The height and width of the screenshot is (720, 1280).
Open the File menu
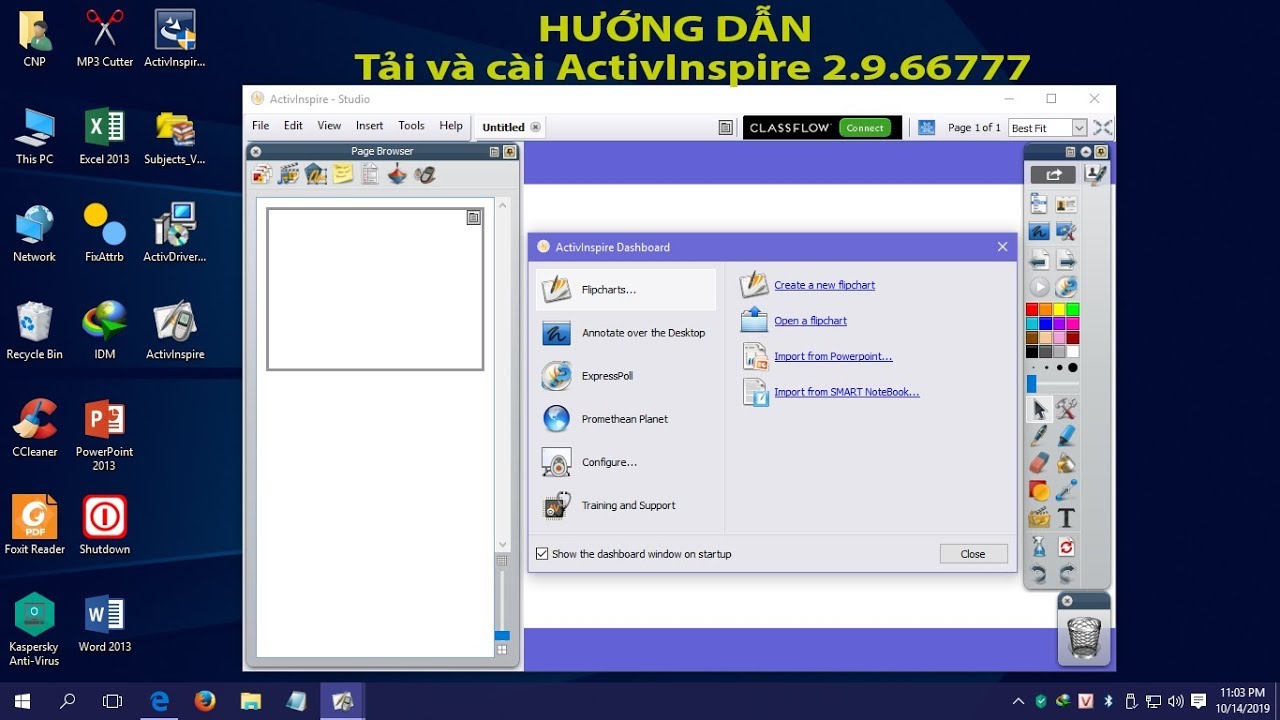(x=260, y=126)
